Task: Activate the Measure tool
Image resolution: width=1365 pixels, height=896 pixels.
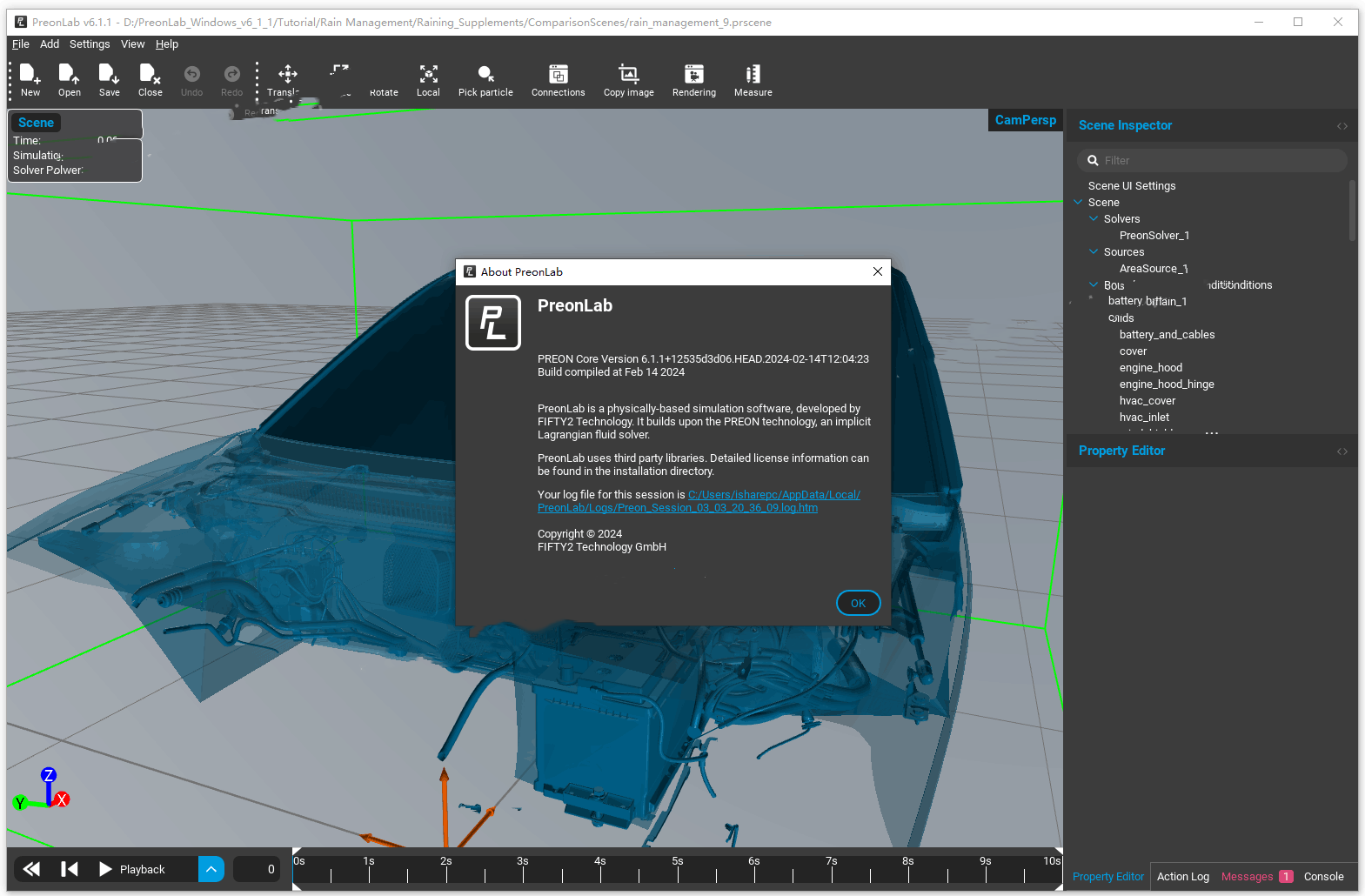Action: (753, 80)
